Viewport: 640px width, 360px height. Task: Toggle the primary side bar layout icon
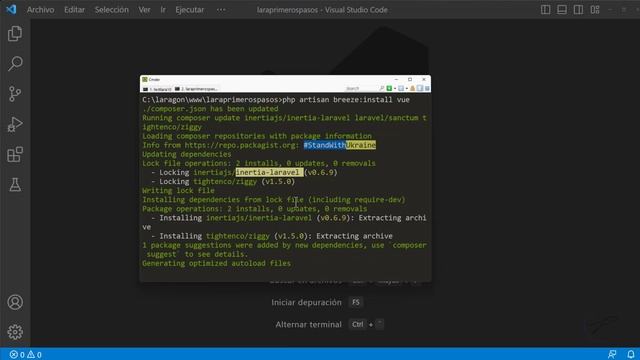coord(545,9)
